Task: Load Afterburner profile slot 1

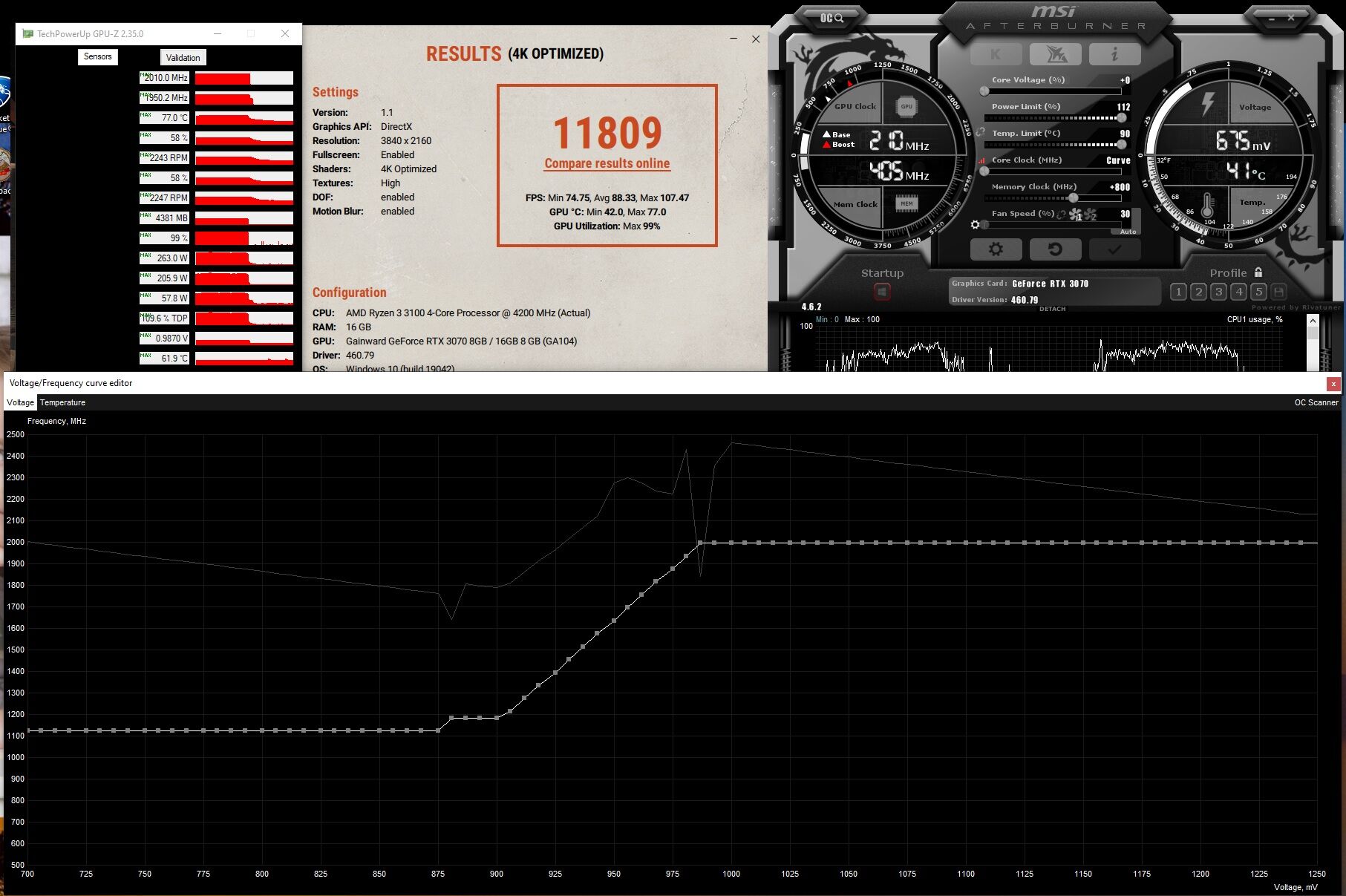Action: click(x=1178, y=292)
